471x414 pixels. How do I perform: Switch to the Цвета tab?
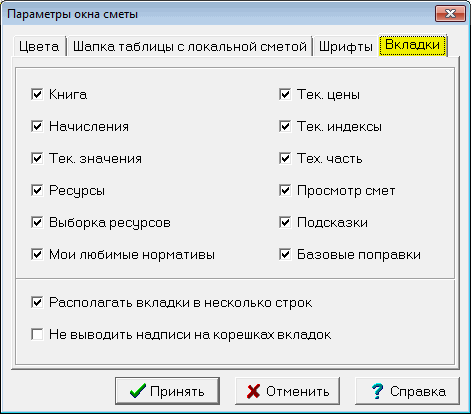tap(39, 46)
